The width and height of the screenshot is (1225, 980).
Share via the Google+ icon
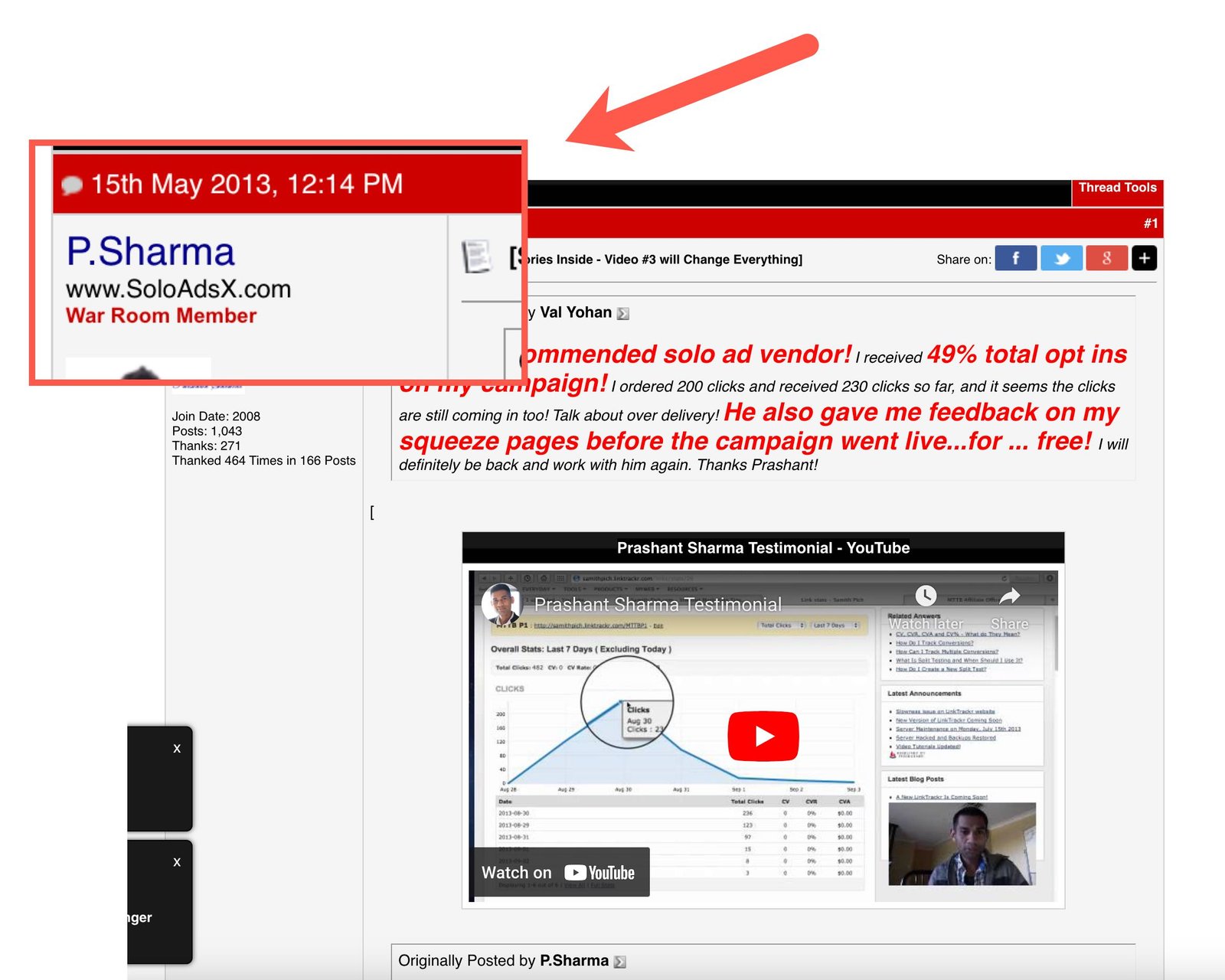pos(1106,259)
